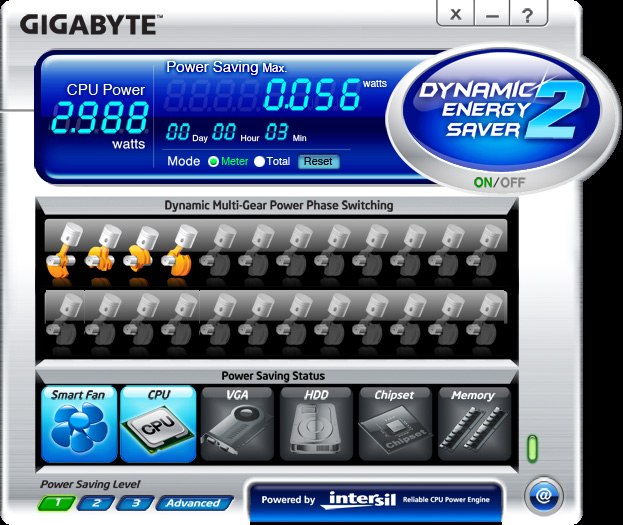The height and width of the screenshot is (525, 623).
Task: Click the @ round button
Action: [x=543, y=496]
